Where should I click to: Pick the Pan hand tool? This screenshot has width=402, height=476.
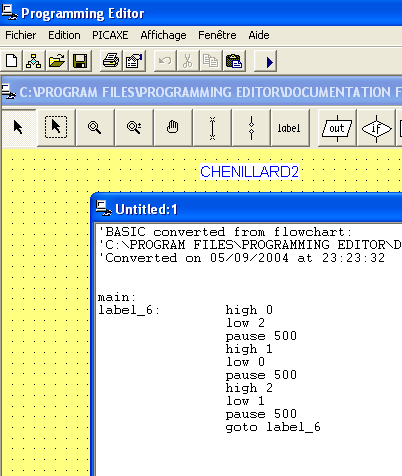click(173, 127)
